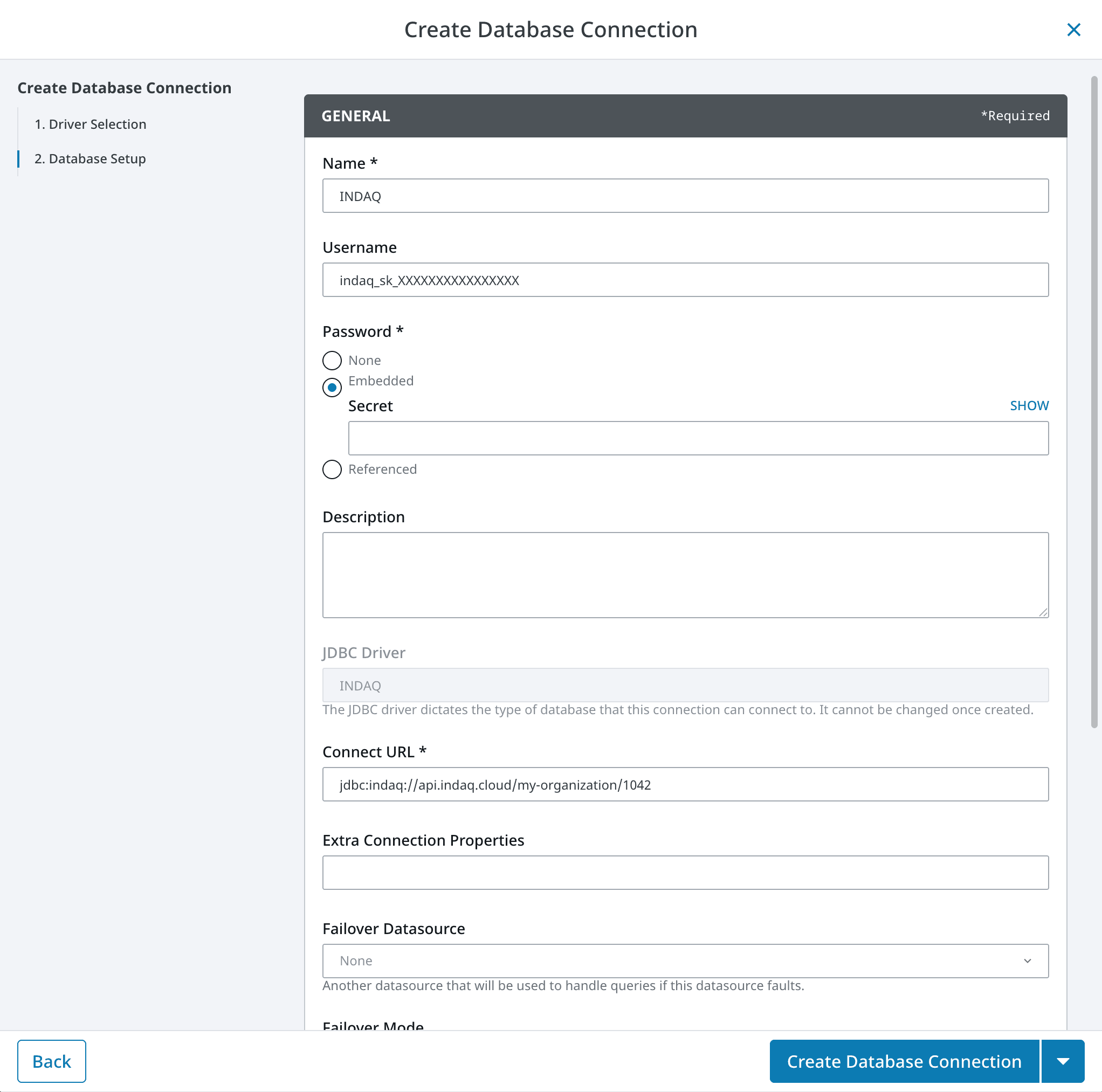Select the Embedded password option

[332, 387]
